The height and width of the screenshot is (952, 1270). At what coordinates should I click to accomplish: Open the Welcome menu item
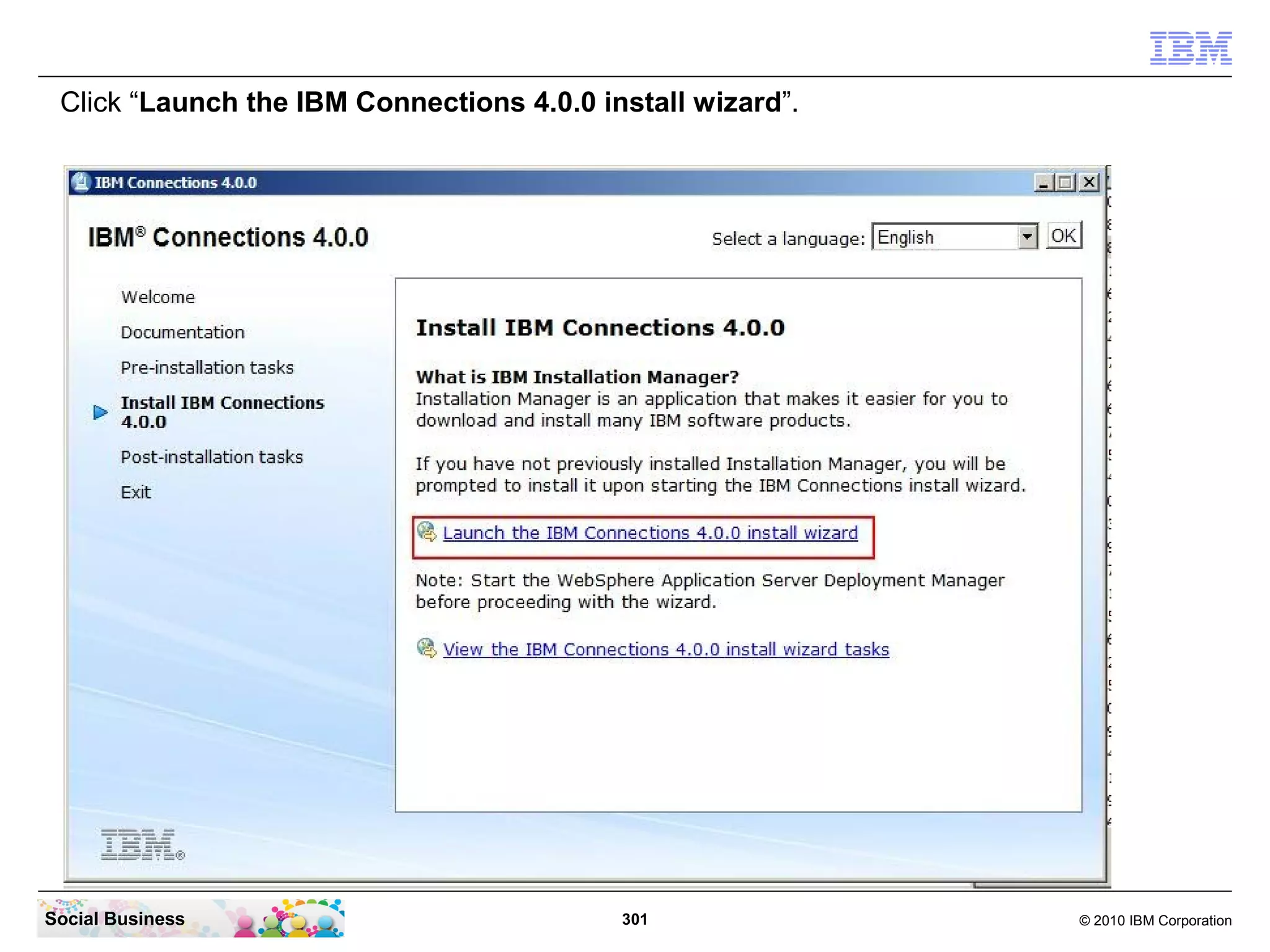[x=158, y=297]
